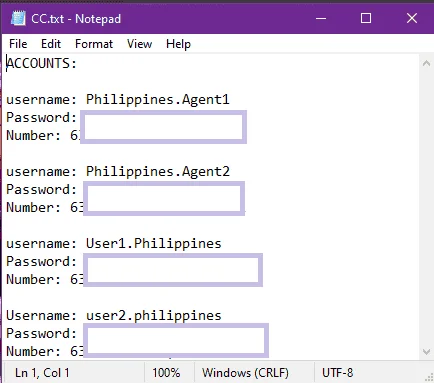The height and width of the screenshot is (383, 434).
Task: Click Number: label under Philippines.Agent1
Action: click(x=34, y=135)
